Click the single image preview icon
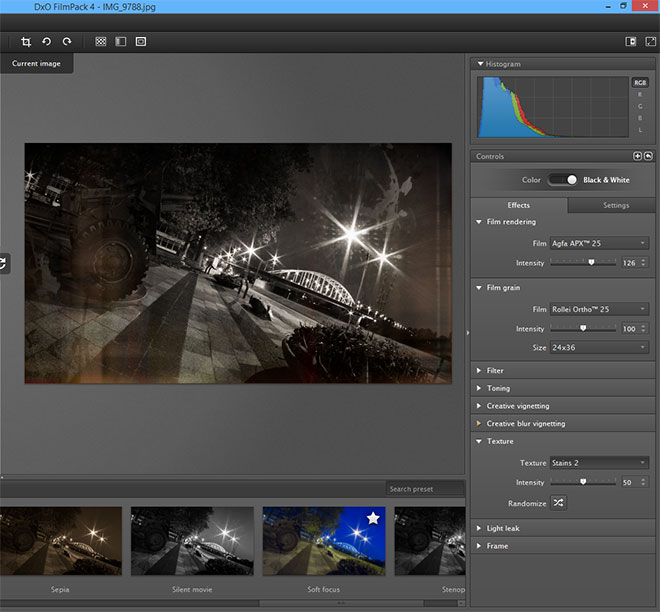 (x=141, y=41)
